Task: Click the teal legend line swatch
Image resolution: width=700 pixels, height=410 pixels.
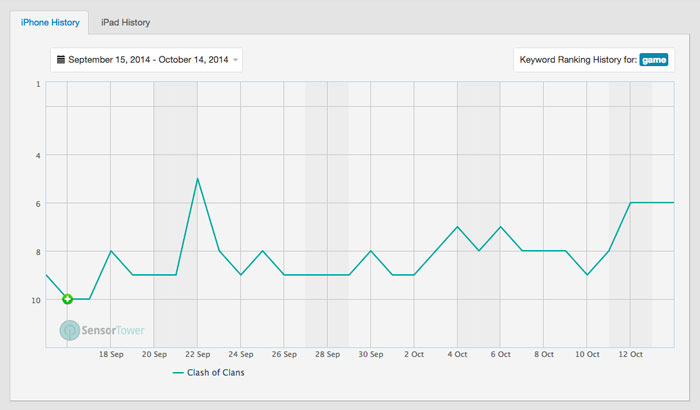Action: pyautogui.click(x=178, y=372)
